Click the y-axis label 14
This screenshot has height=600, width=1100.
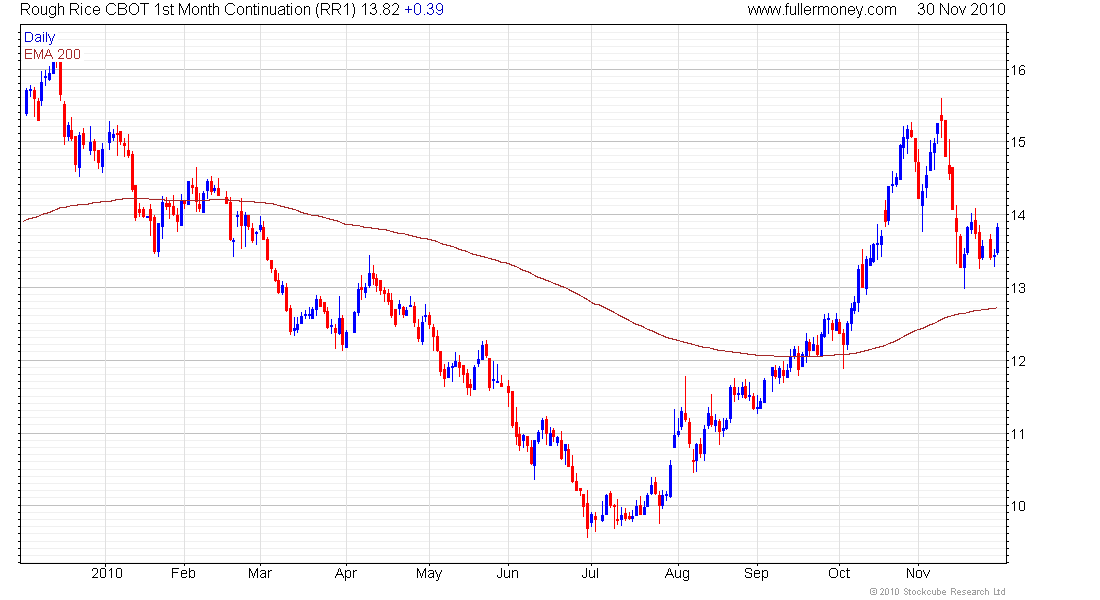pos(1017,215)
